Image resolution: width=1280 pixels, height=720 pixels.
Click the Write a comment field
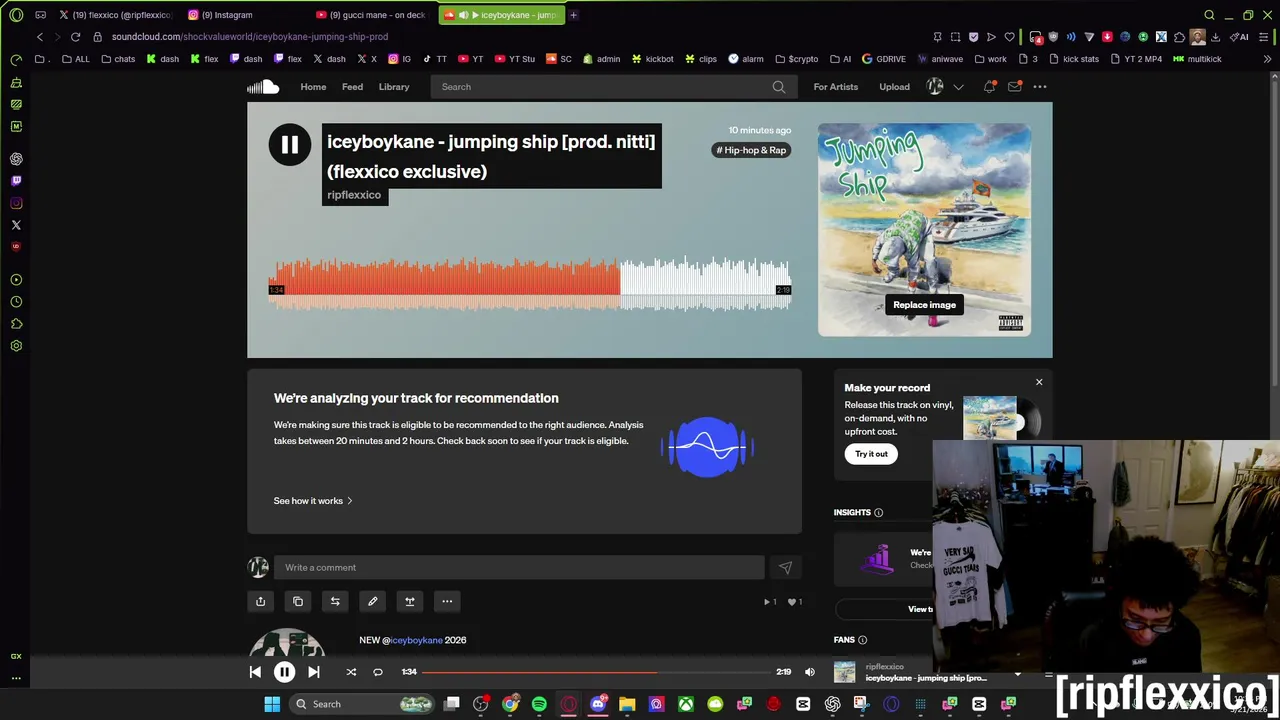point(519,568)
